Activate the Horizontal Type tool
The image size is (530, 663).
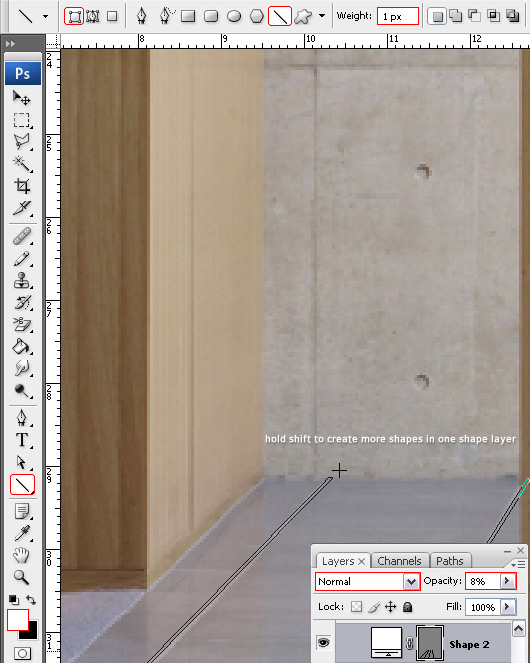pos(21,440)
